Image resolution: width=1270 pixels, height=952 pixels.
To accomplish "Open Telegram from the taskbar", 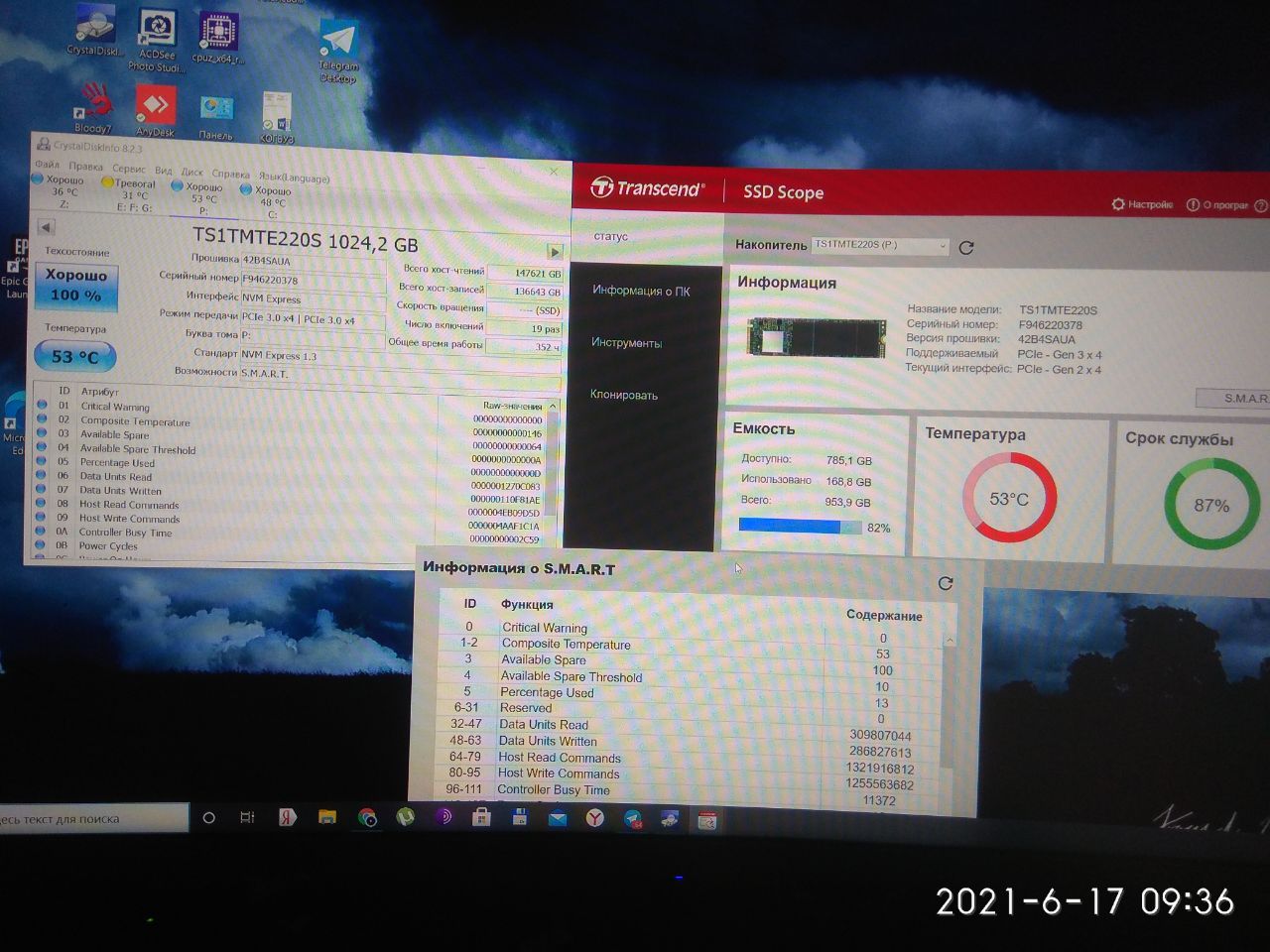I will coord(633,819).
